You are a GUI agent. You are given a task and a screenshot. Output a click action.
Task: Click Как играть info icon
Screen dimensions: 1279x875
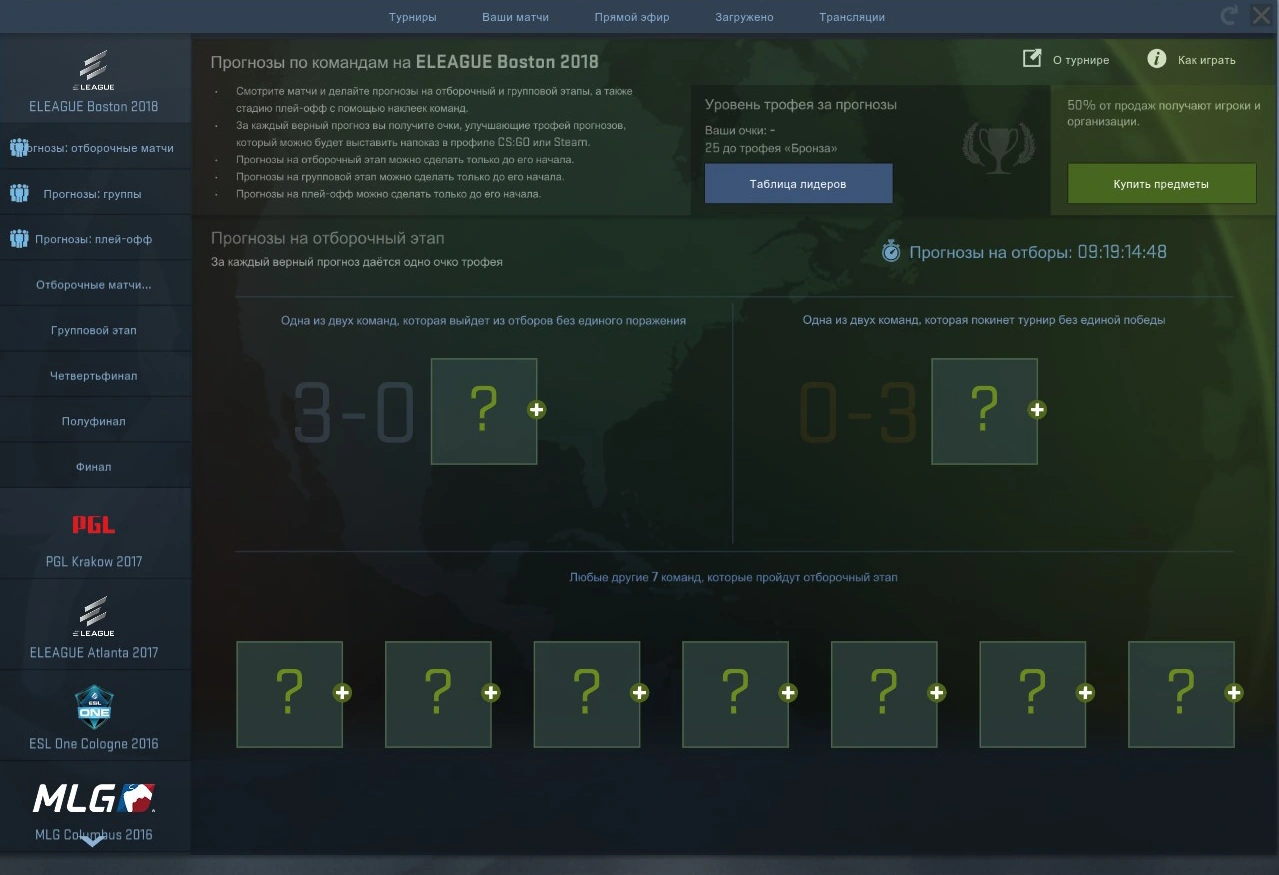1157,59
